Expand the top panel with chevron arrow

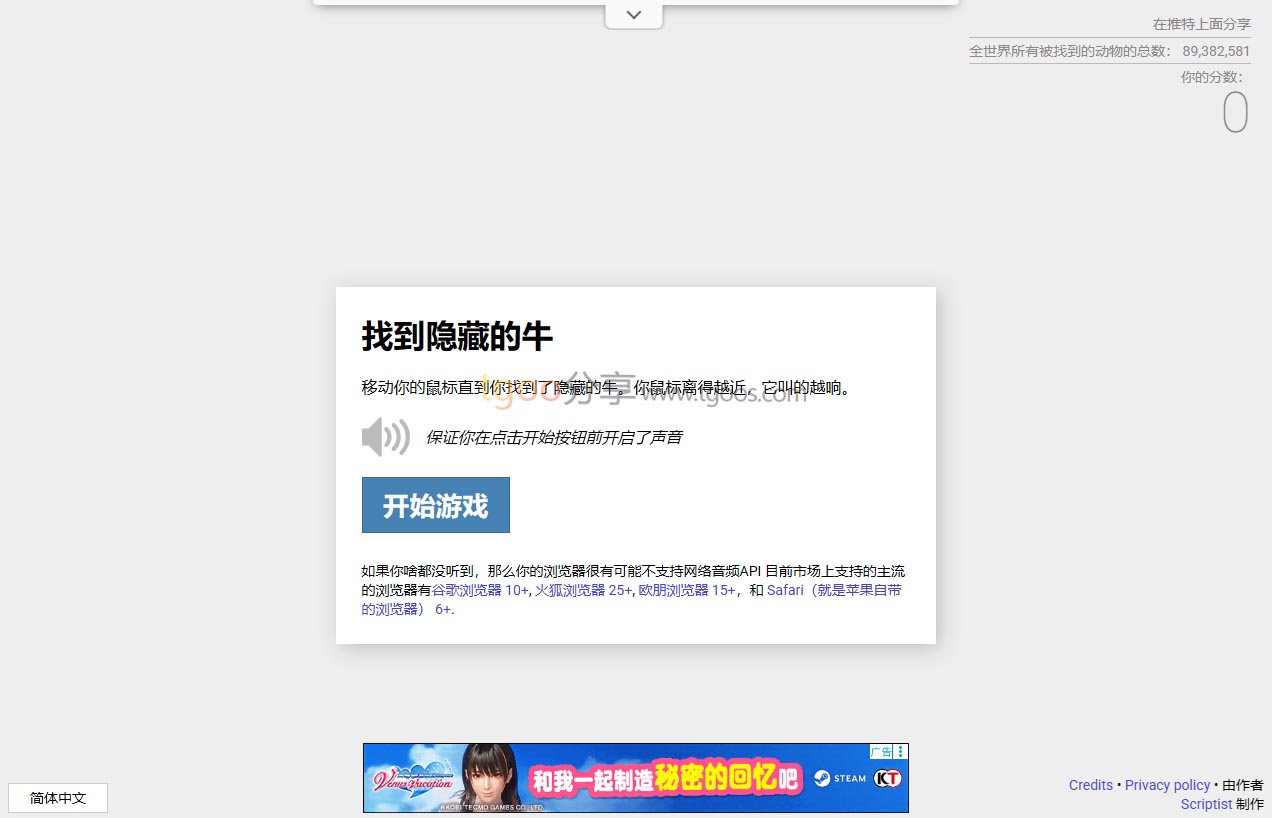[633, 15]
